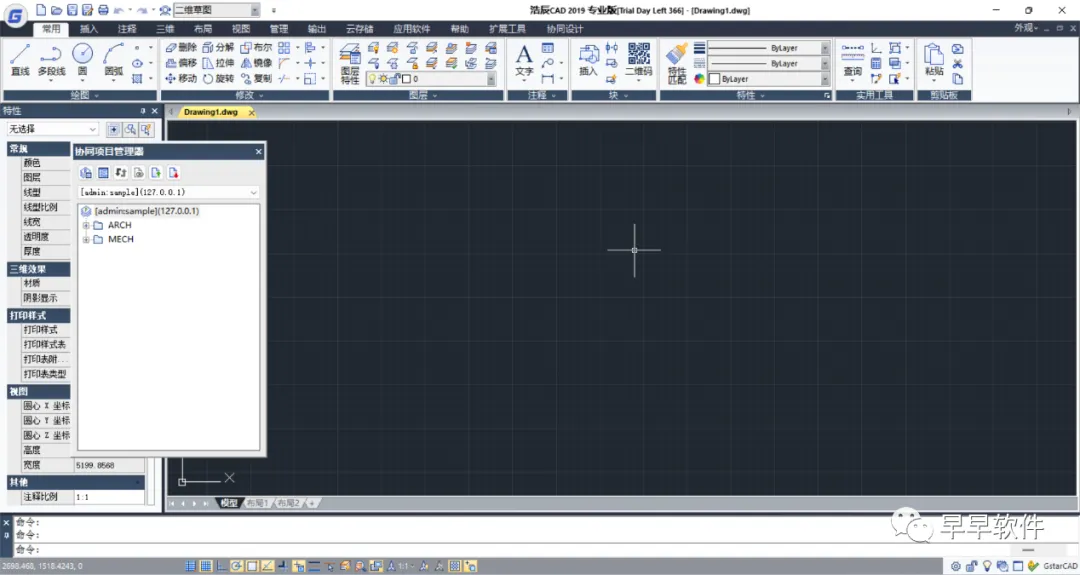Click the calculator icon in 实用工具
This screenshot has width=1080, height=575.
point(876,63)
